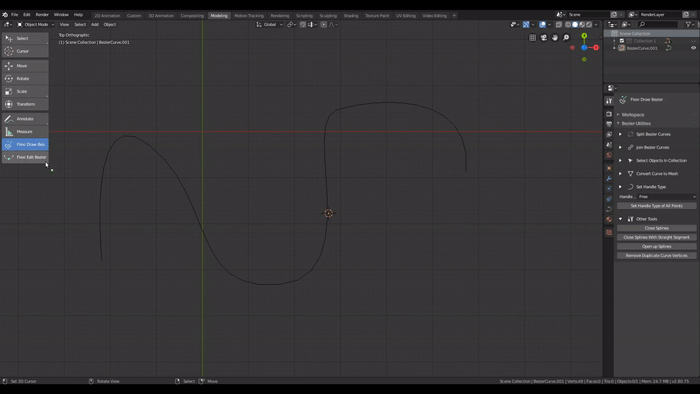
Task: Open the Texture properties tab
Action: coord(609,232)
